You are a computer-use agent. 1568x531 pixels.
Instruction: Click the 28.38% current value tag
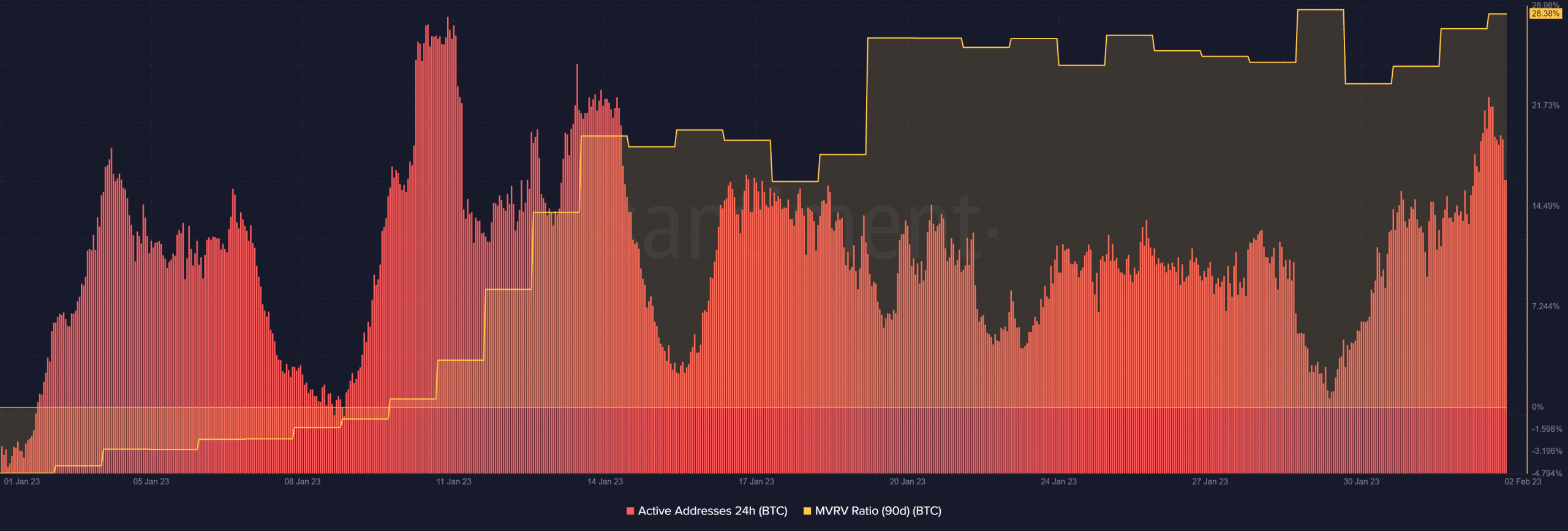pyautogui.click(x=1545, y=13)
